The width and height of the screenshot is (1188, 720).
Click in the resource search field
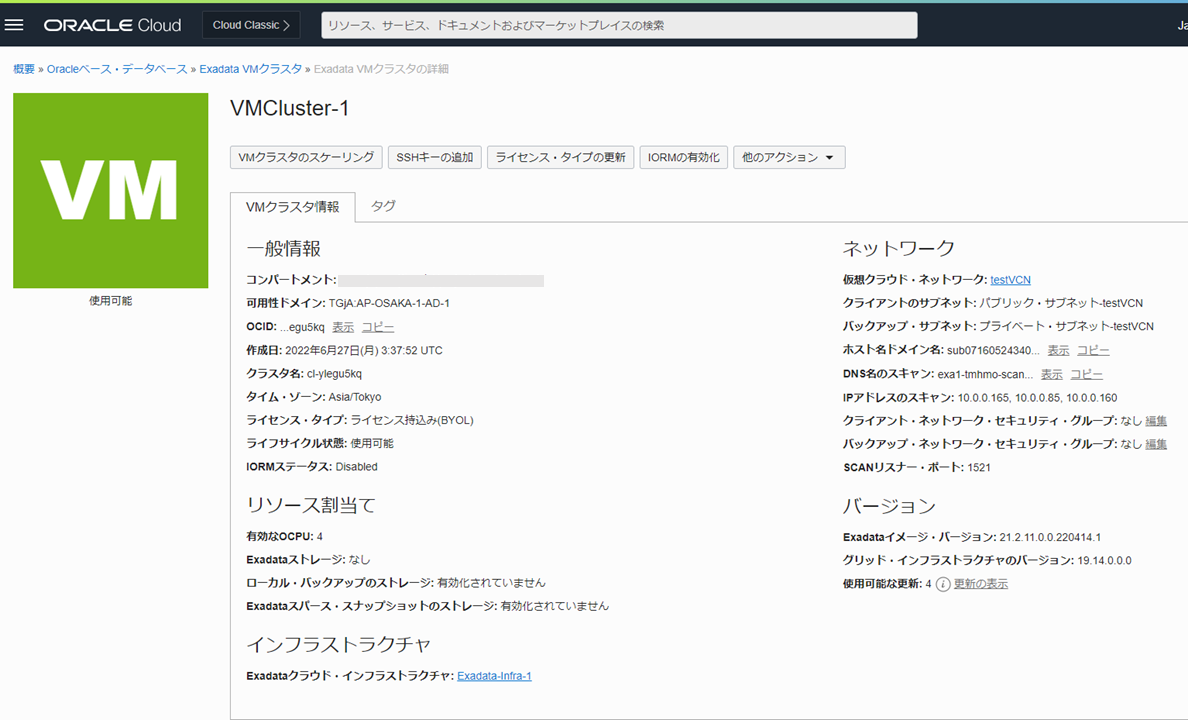tap(619, 25)
